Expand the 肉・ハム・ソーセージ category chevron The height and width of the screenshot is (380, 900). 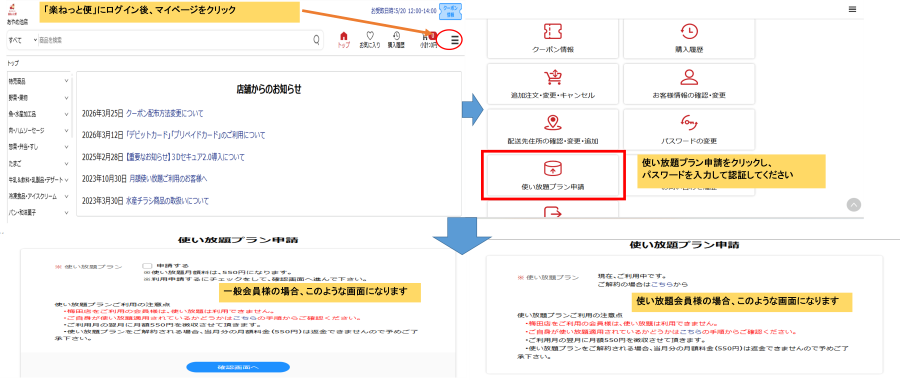point(67,131)
